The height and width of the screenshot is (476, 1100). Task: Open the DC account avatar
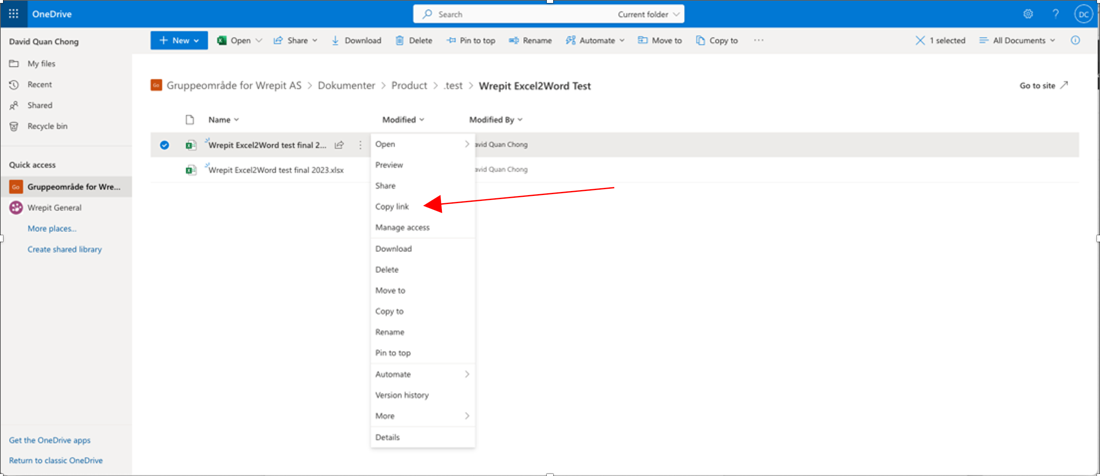(1082, 14)
